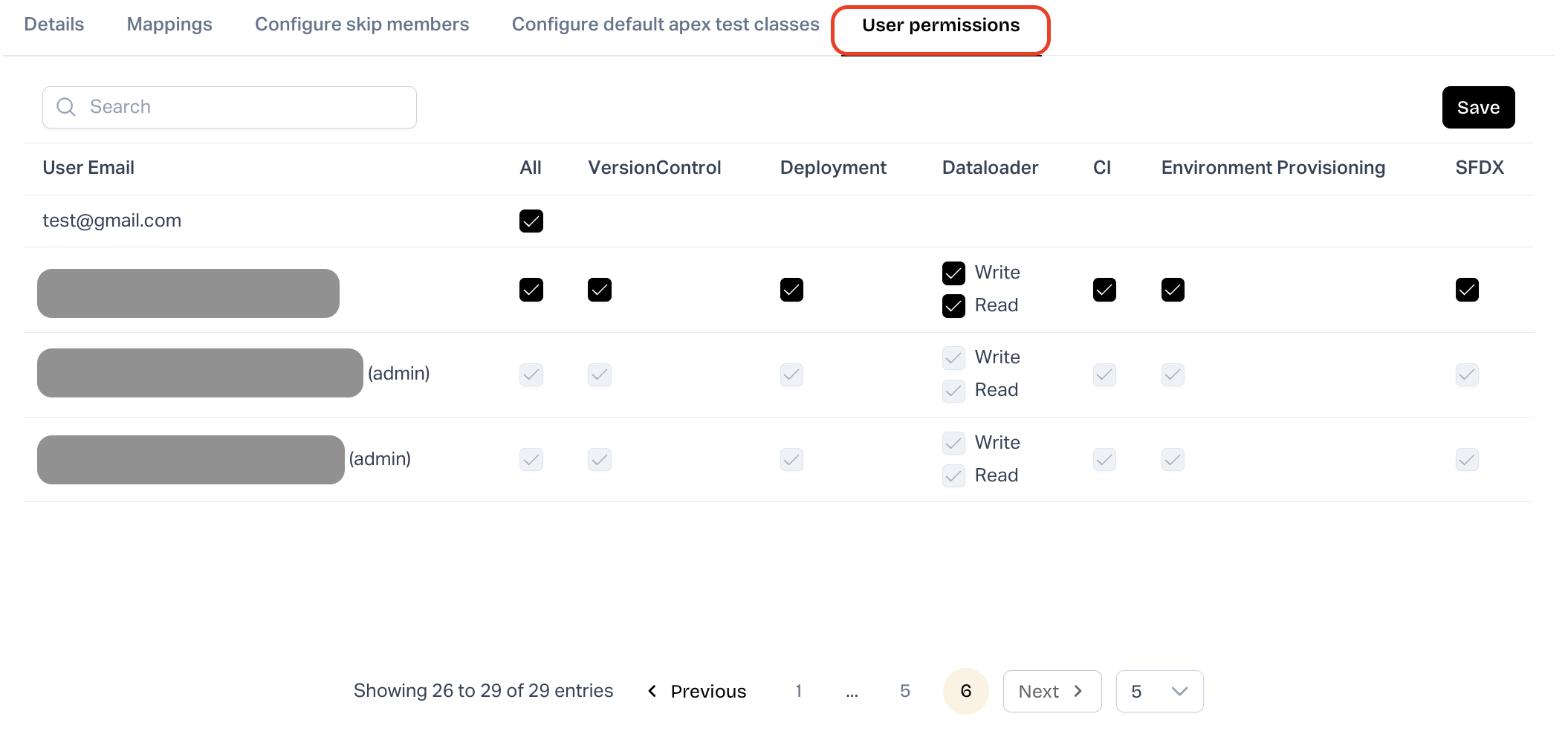Toggle Dataloader Read checkbox in second row

(953, 306)
